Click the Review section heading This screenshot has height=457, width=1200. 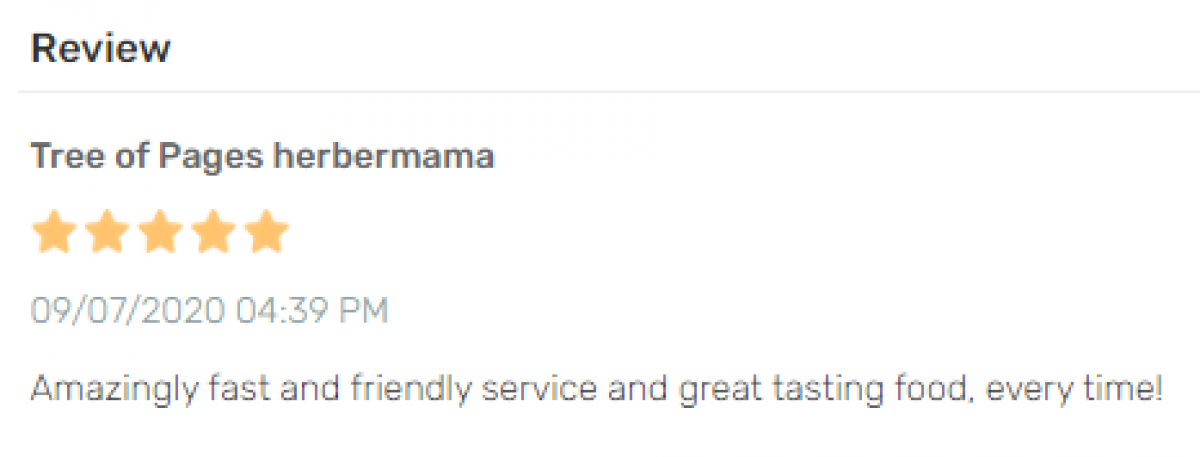pos(100,48)
